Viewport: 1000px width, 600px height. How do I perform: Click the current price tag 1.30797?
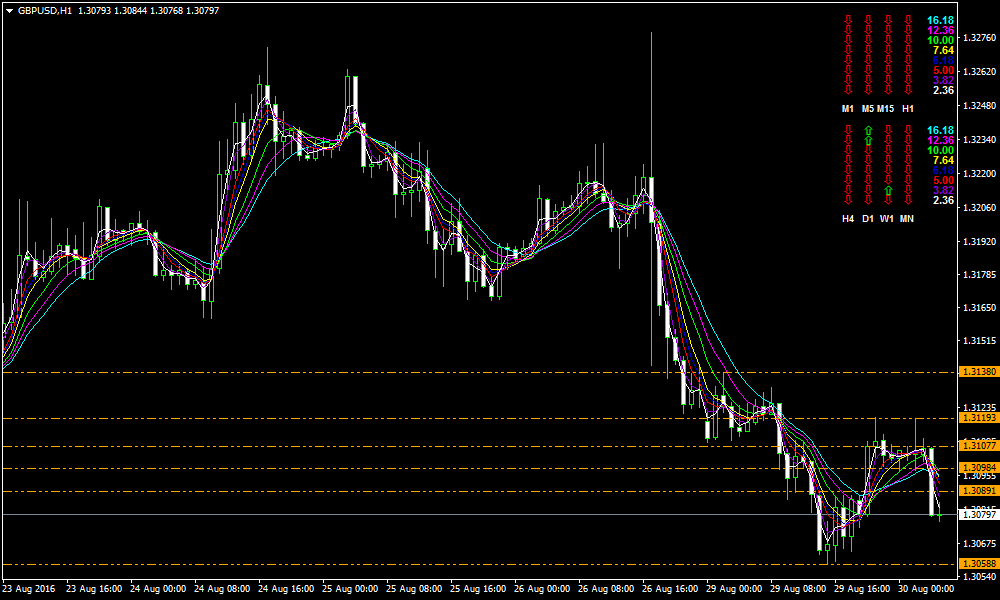point(977,515)
